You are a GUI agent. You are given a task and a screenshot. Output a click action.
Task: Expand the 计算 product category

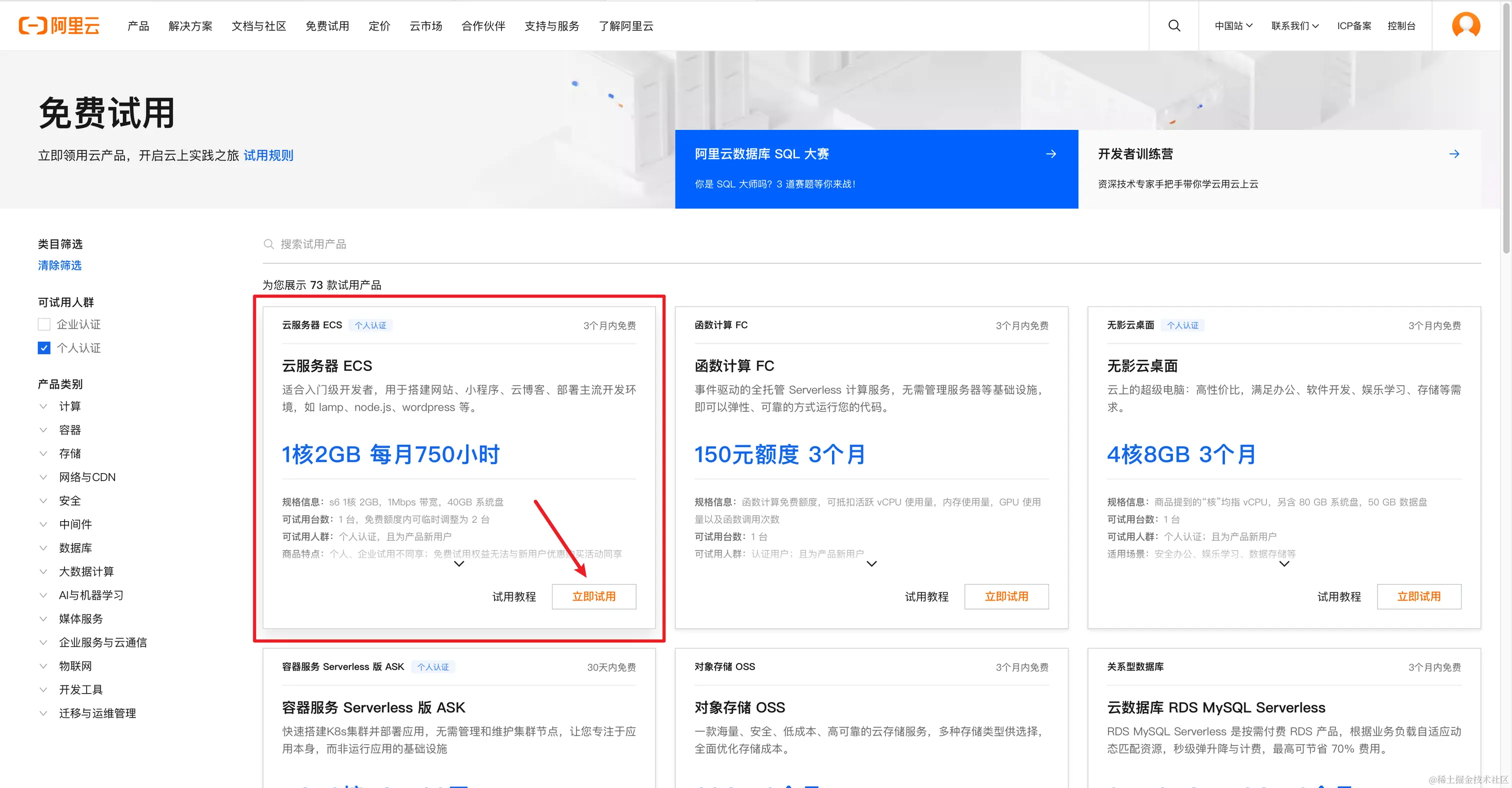coord(69,406)
